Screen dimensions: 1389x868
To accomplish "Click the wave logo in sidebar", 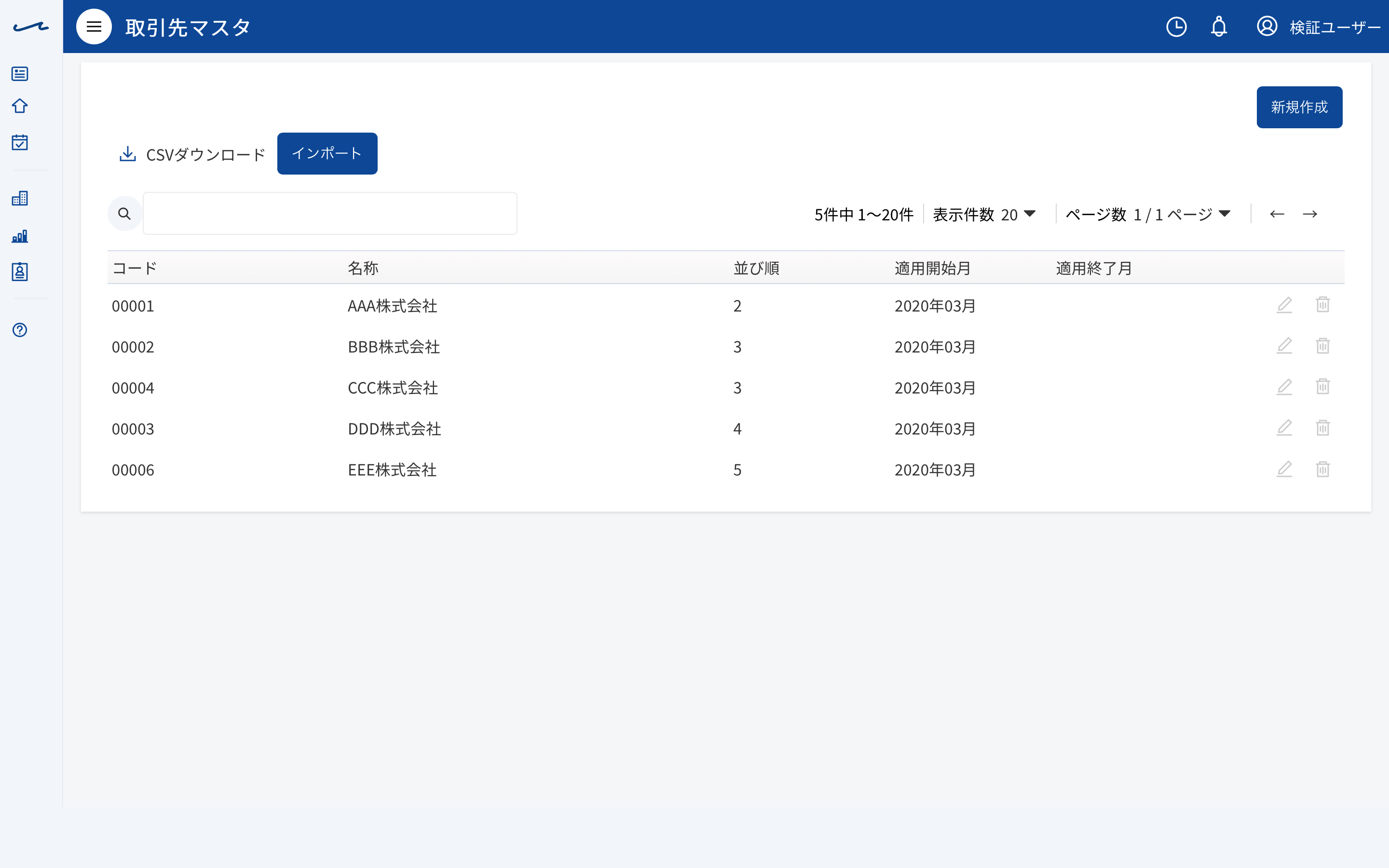I will pyautogui.click(x=31, y=27).
